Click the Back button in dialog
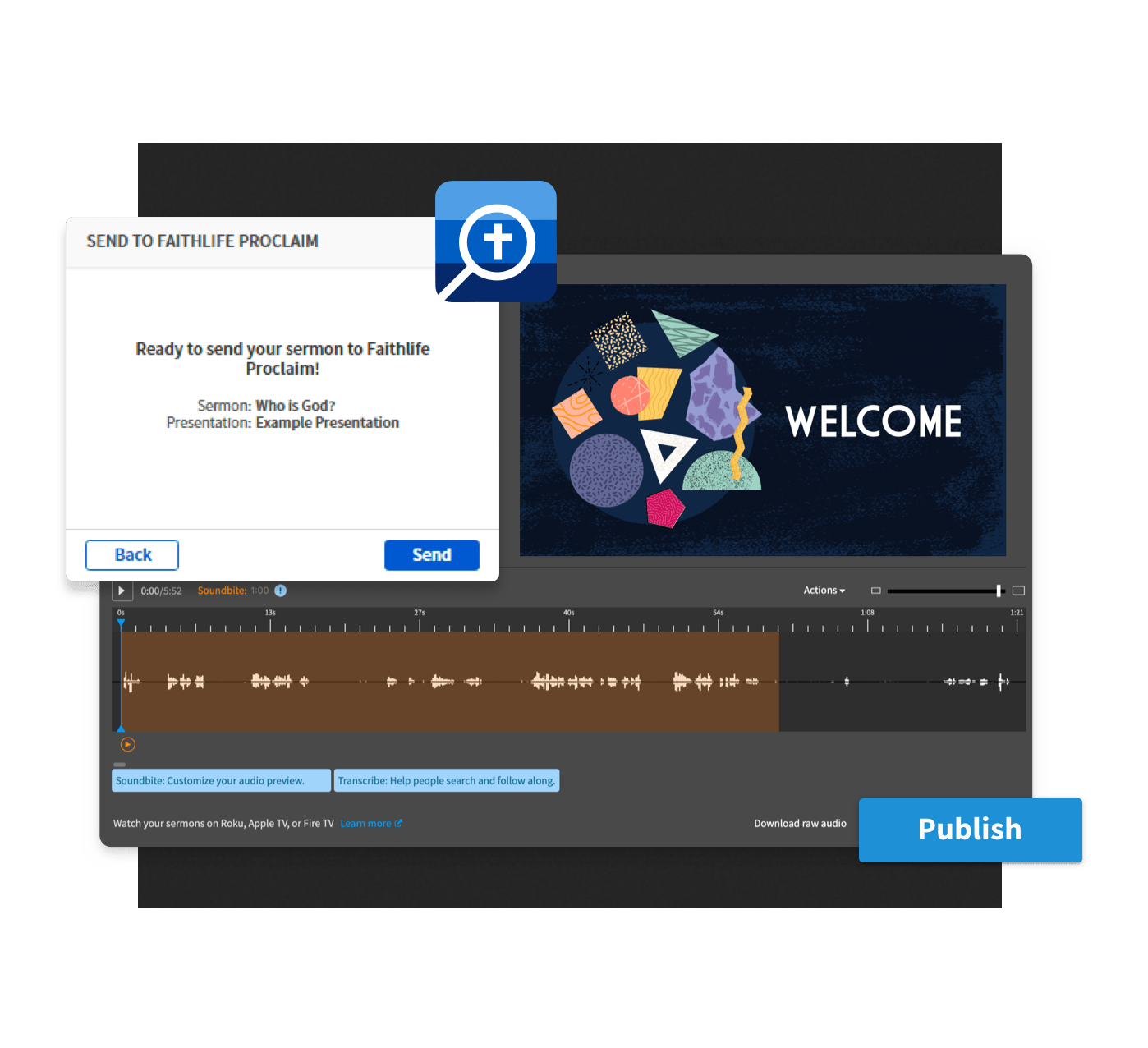This screenshot has width=1148, height=1048. point(132,555)
